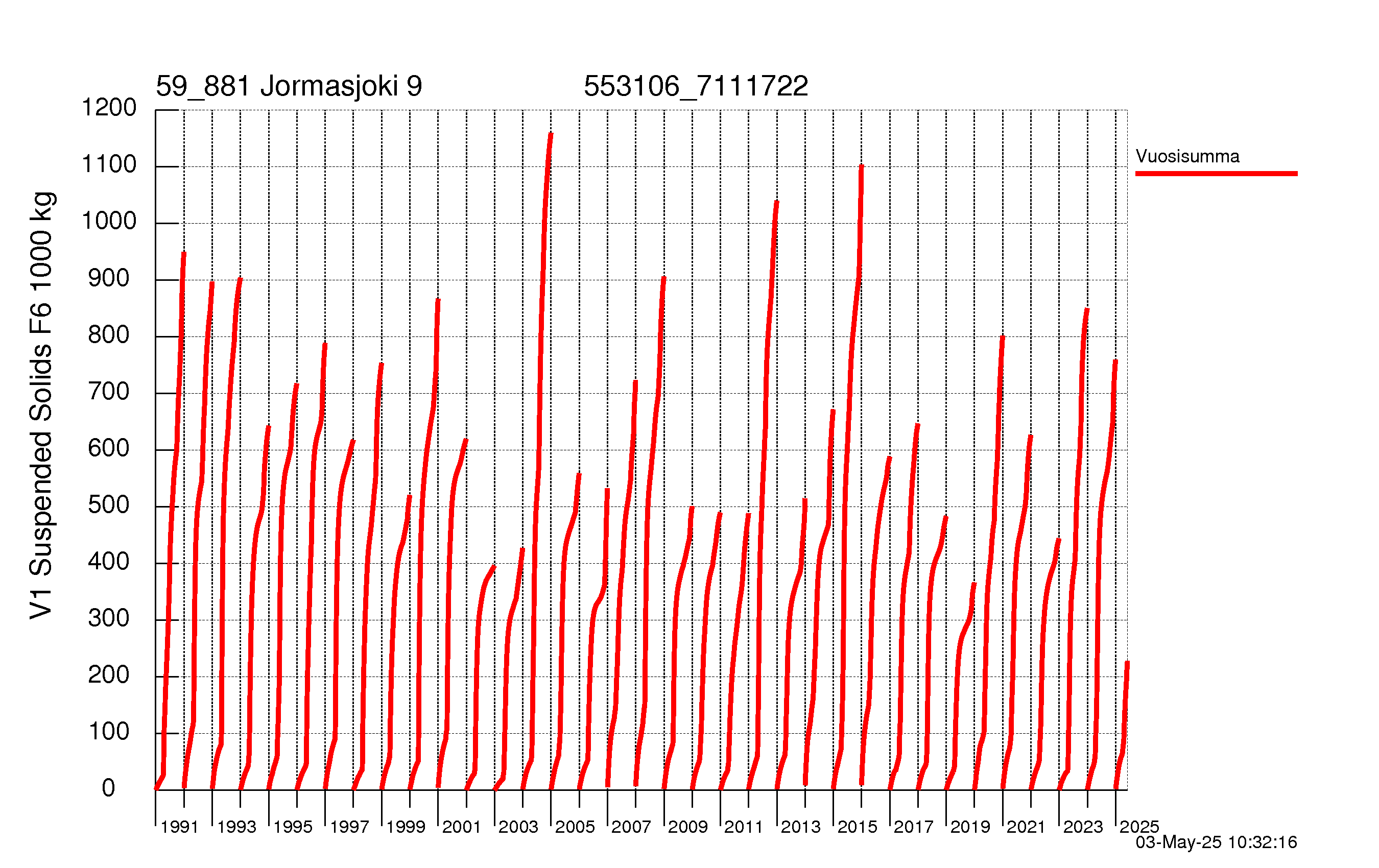The width and height of the screenshot is (1379, 868).
Task: Click the x-axis year label '1993'
Action: [236, 827]
